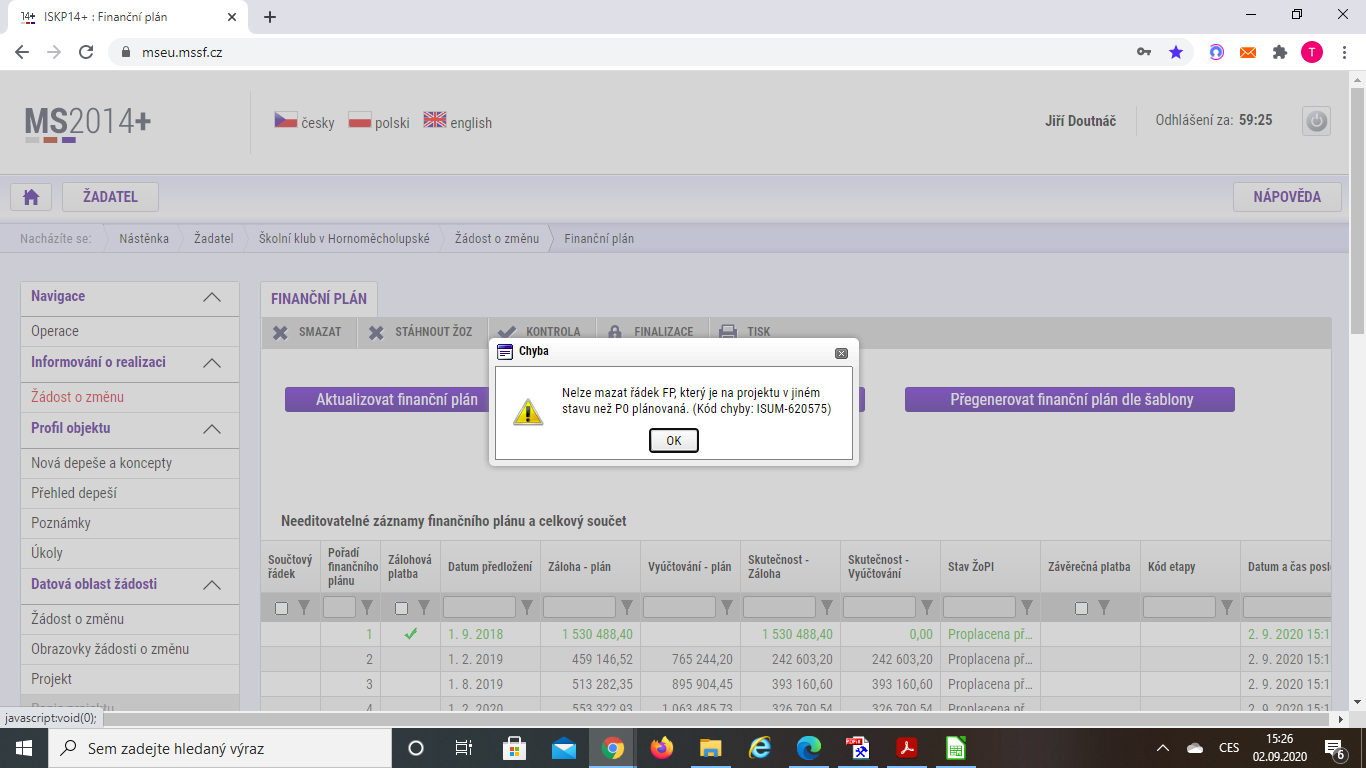This screenshot has width=1366, height=768.
Task: Open Nová depeše a koncepty
Action: tap(101, 463)
